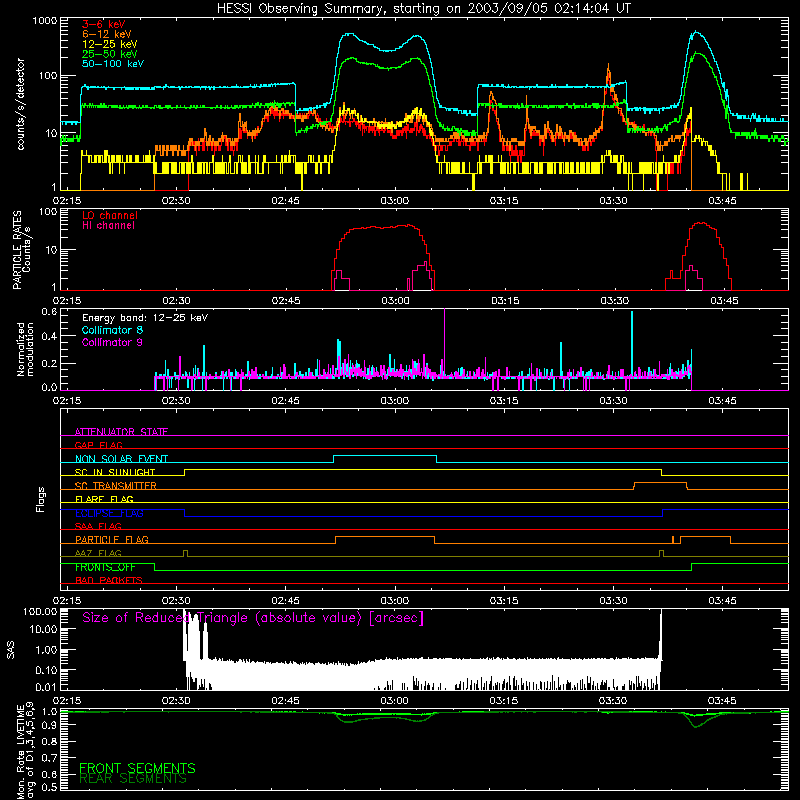
Task: Click the Mon. Rate LIVETIME axis title
Action: [25, 752]
